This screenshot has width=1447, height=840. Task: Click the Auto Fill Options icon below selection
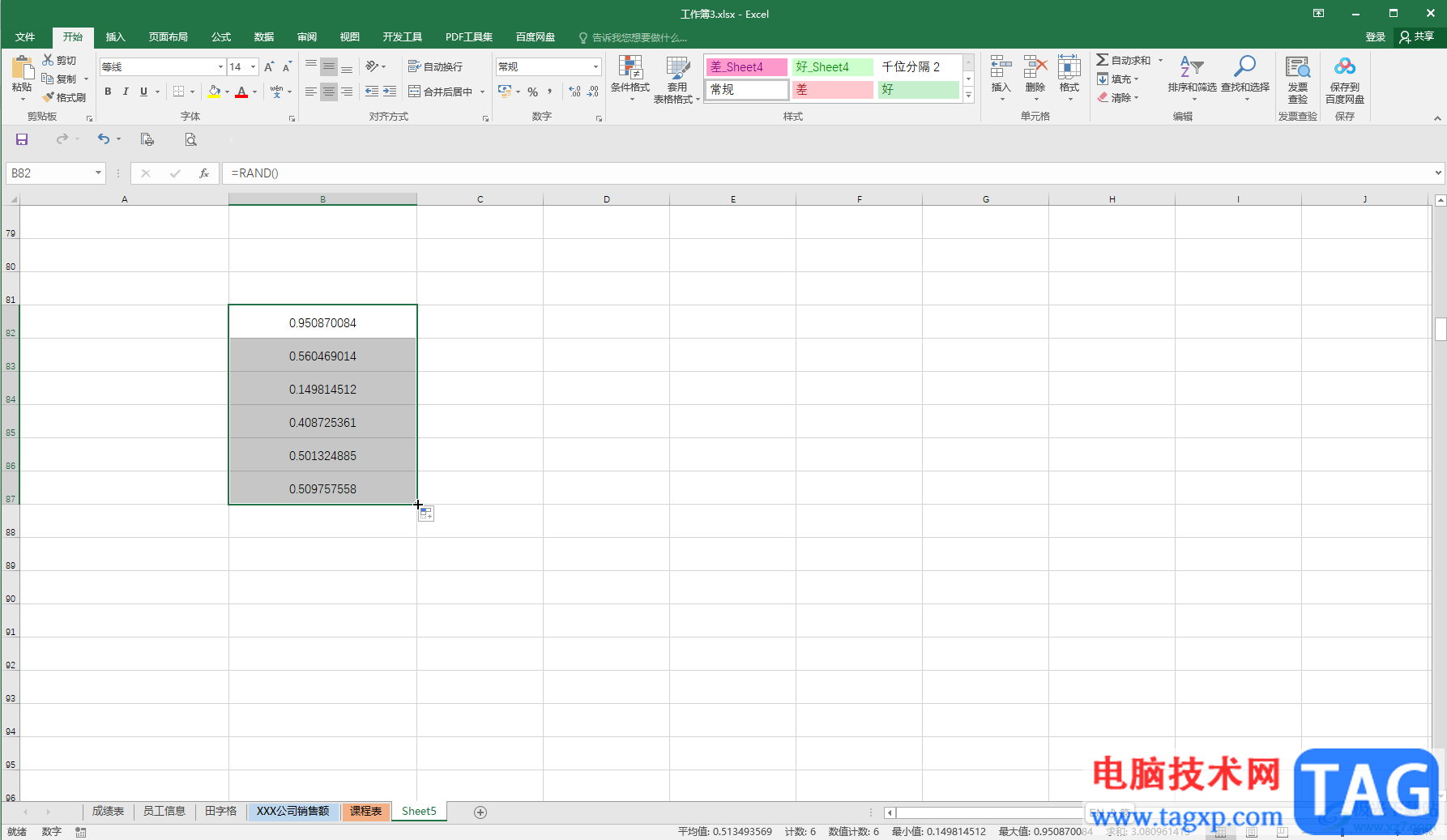coord(426,514)
